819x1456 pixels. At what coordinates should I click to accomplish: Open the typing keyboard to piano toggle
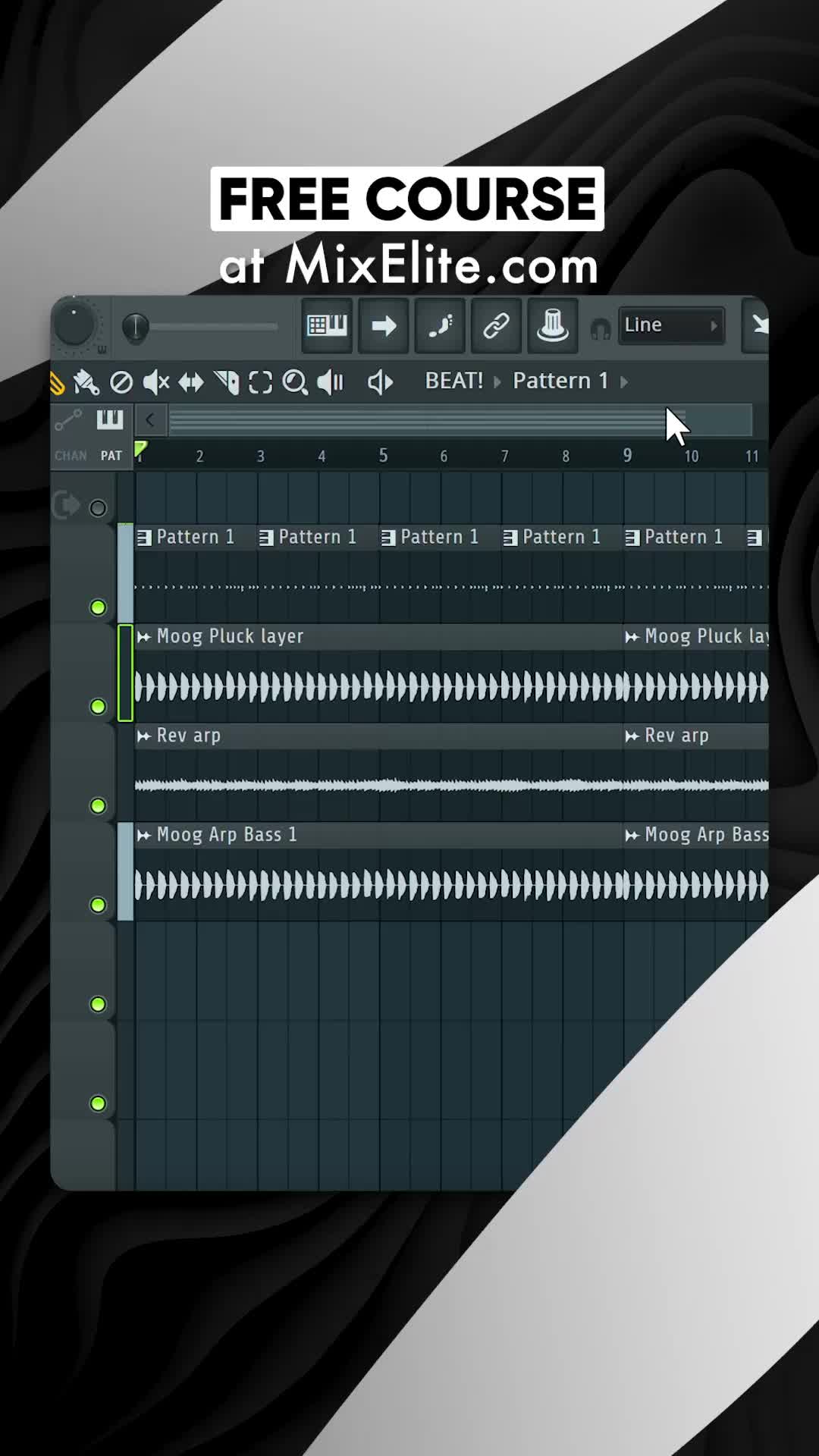pos(327,326)
